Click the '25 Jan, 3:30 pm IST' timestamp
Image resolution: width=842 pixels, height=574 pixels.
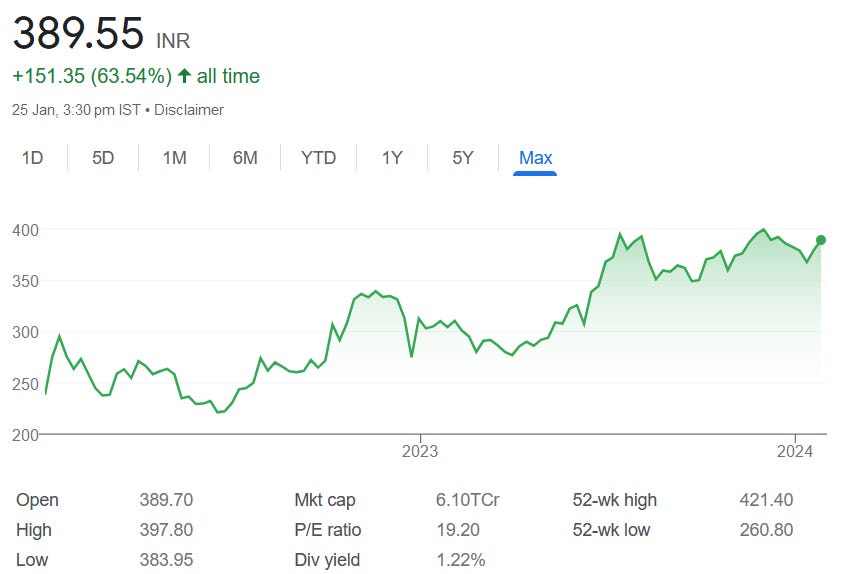click(x=76, y=110)
